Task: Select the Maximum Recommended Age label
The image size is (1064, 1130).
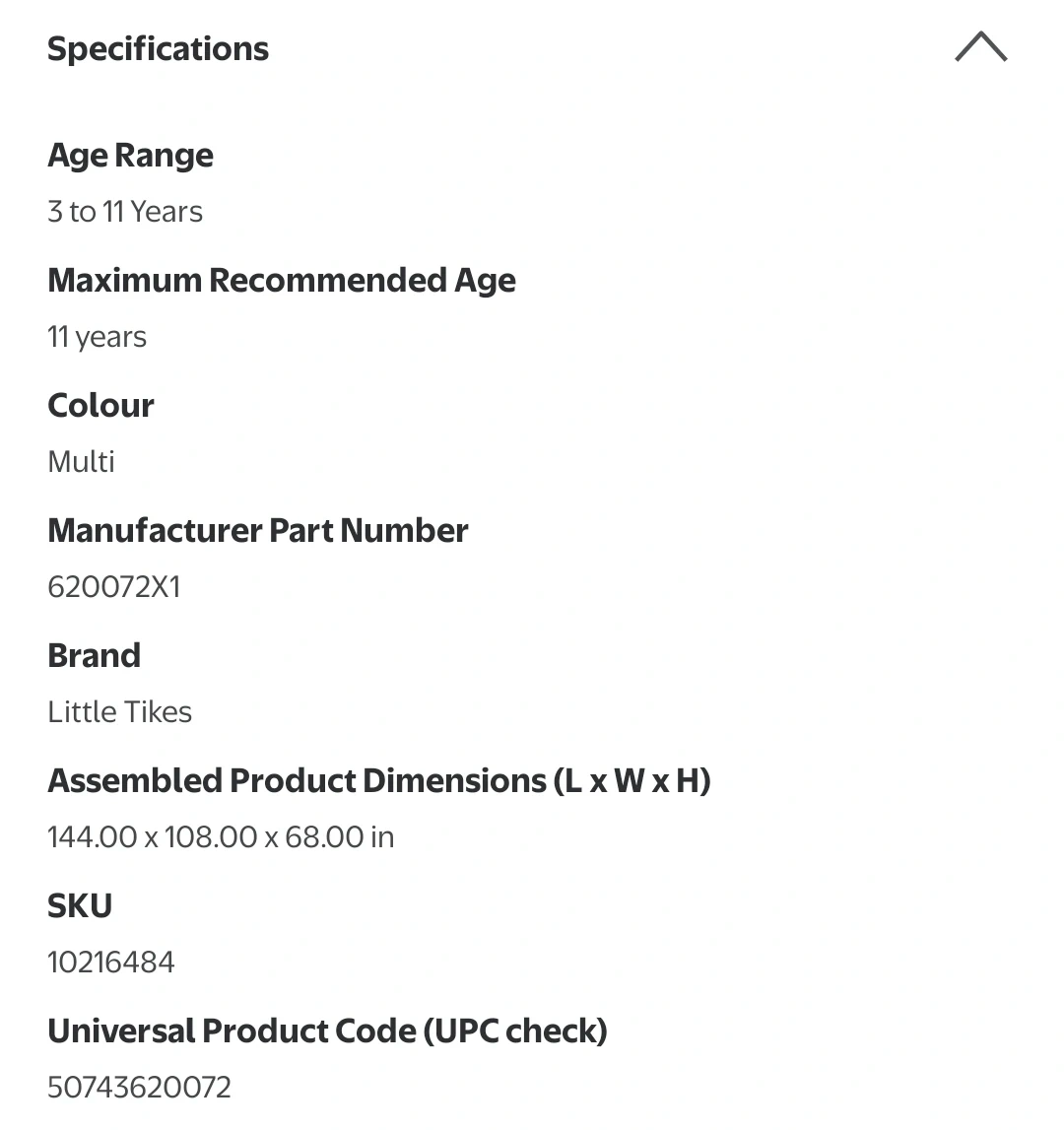Action: pyautogui.click(x=281, y=281)
